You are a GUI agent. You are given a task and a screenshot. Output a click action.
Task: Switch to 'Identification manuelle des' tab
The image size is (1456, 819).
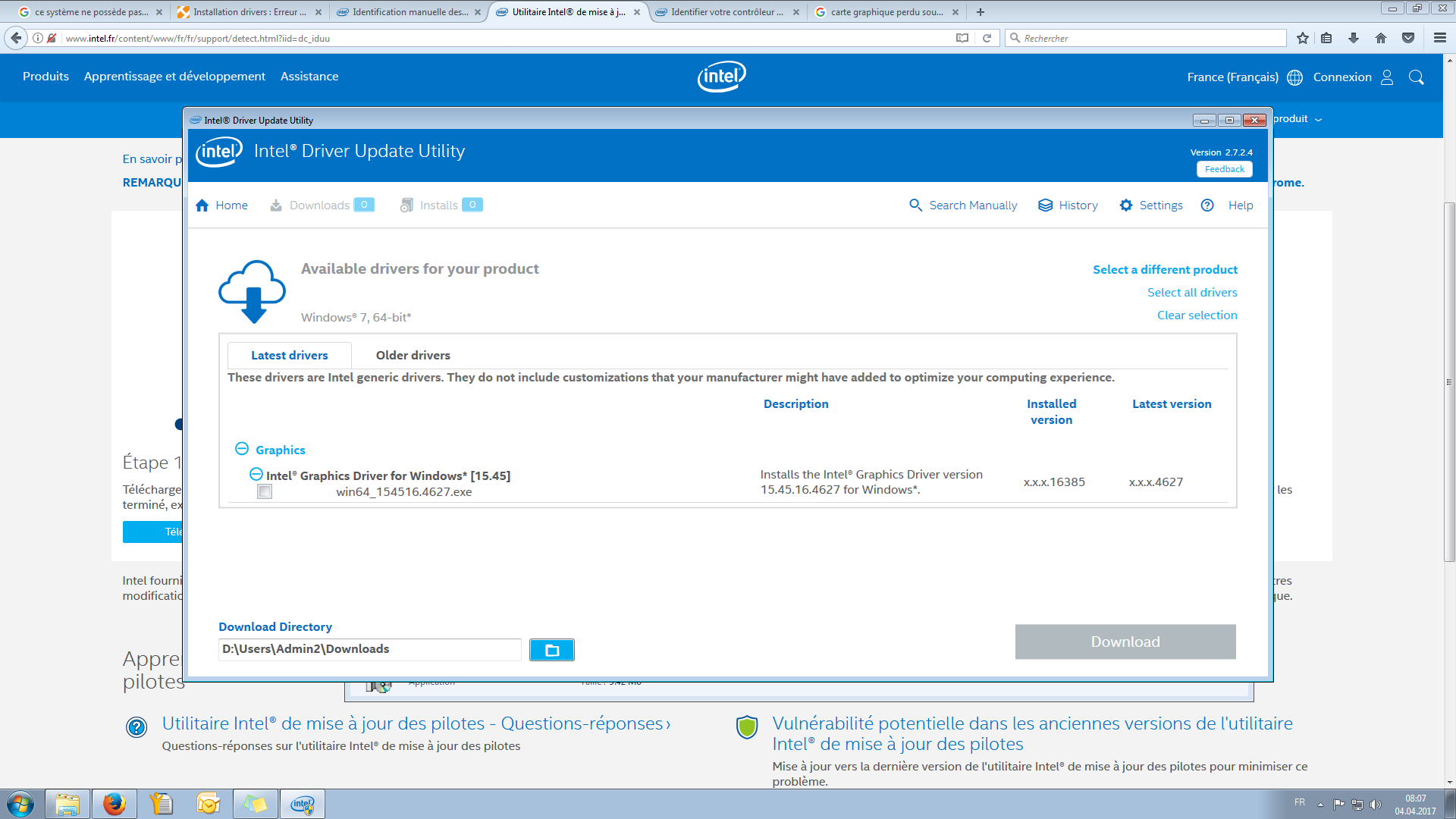tap(408, 12)
